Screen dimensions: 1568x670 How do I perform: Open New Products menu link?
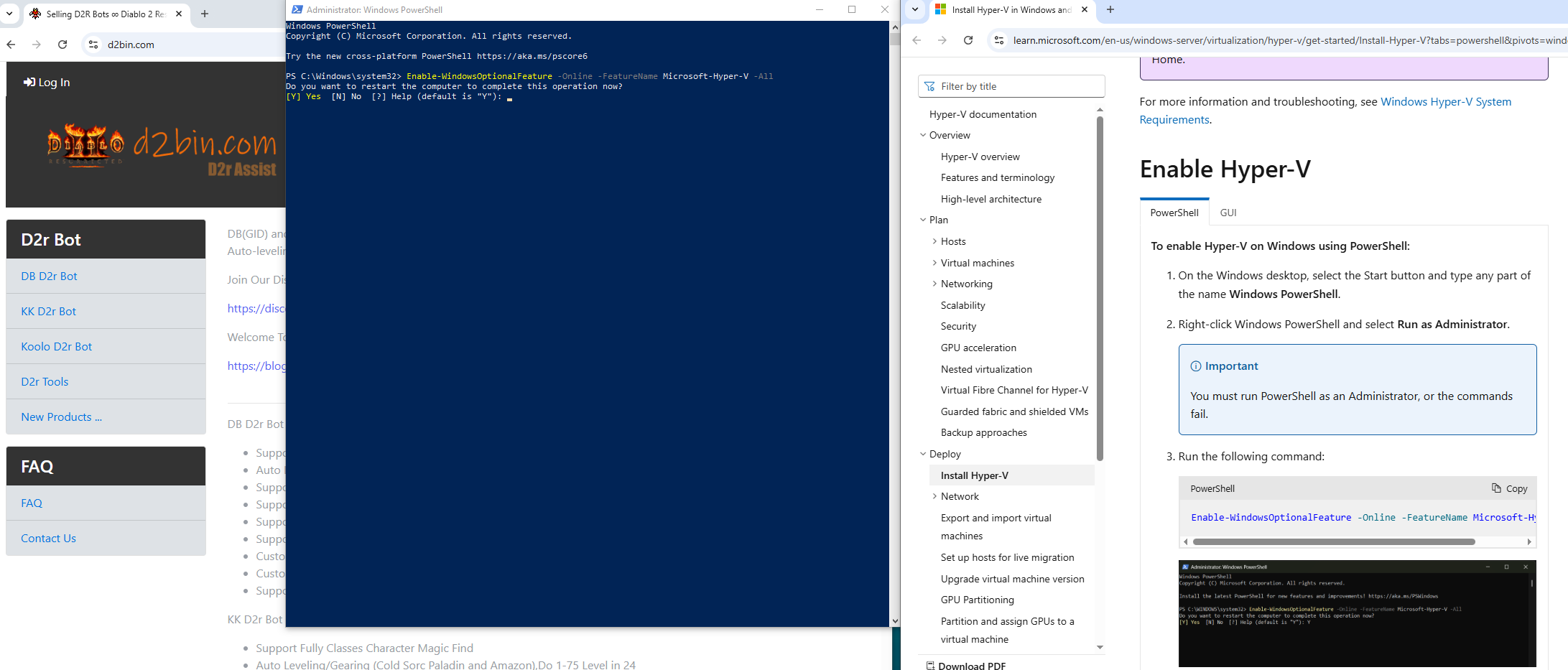click(x=61, y=417)
